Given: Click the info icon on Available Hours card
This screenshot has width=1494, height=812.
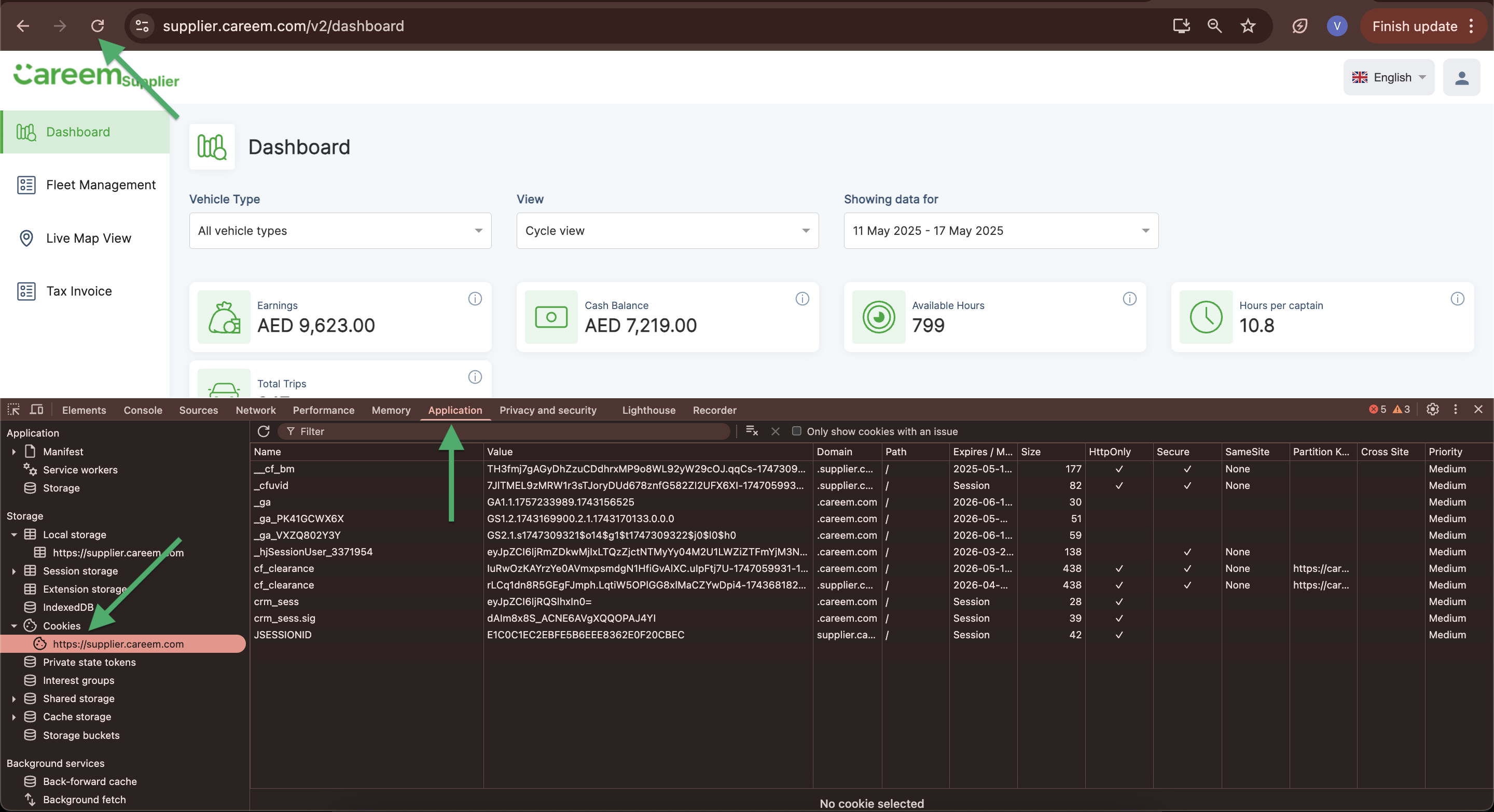Looking at the screenshot, I should (1129, 299).
